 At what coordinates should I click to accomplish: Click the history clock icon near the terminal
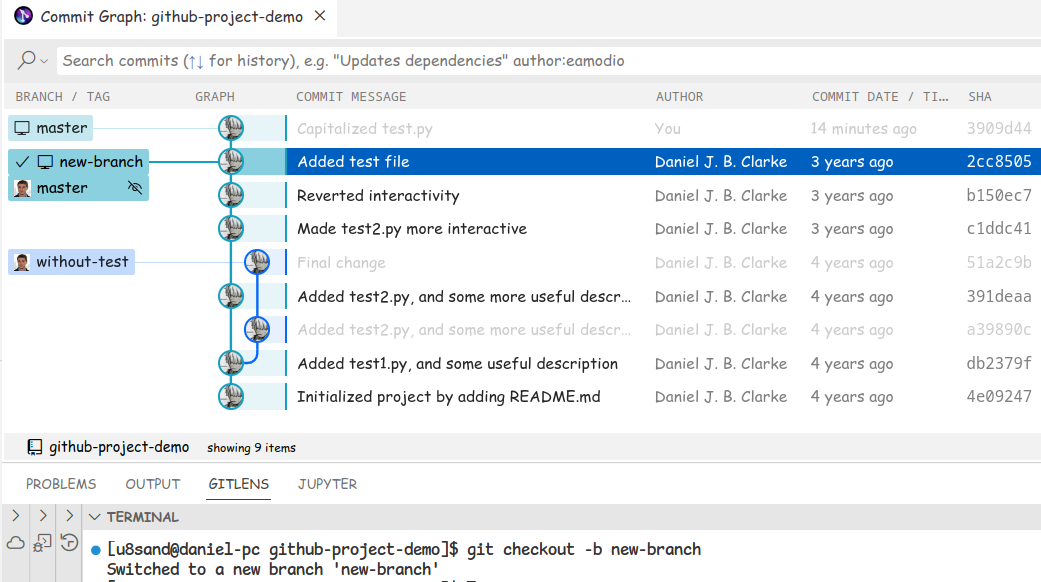(69, 543)
